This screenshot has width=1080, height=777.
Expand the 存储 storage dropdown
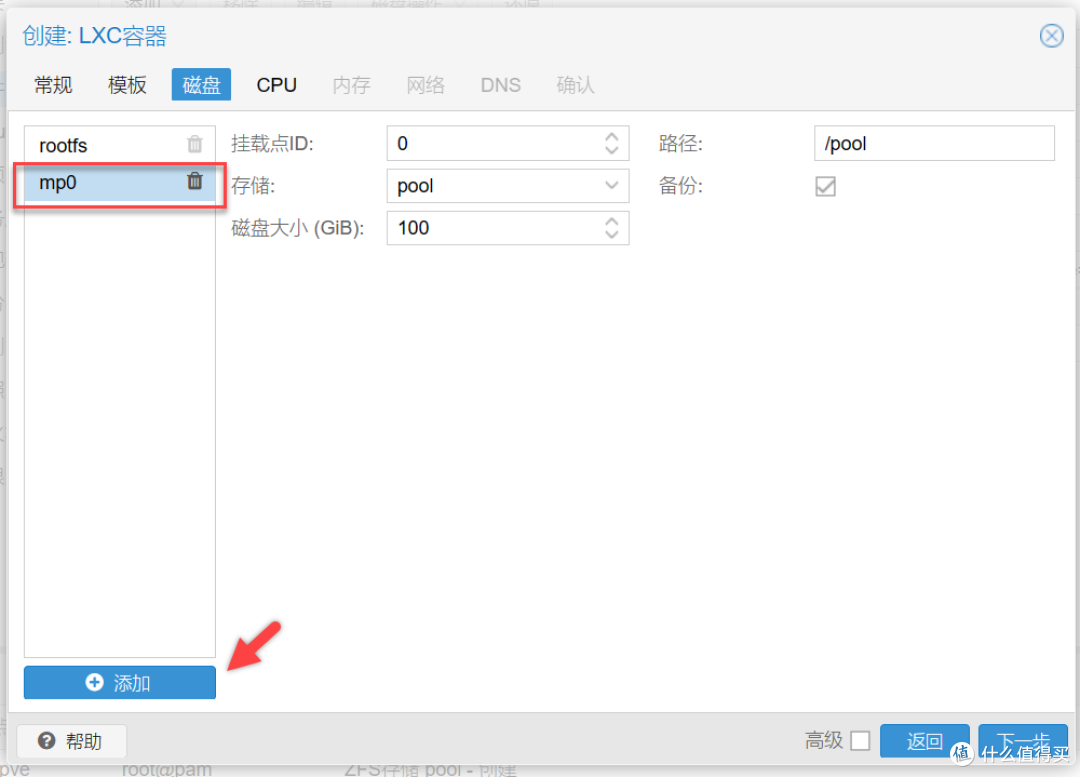(612, 186)
